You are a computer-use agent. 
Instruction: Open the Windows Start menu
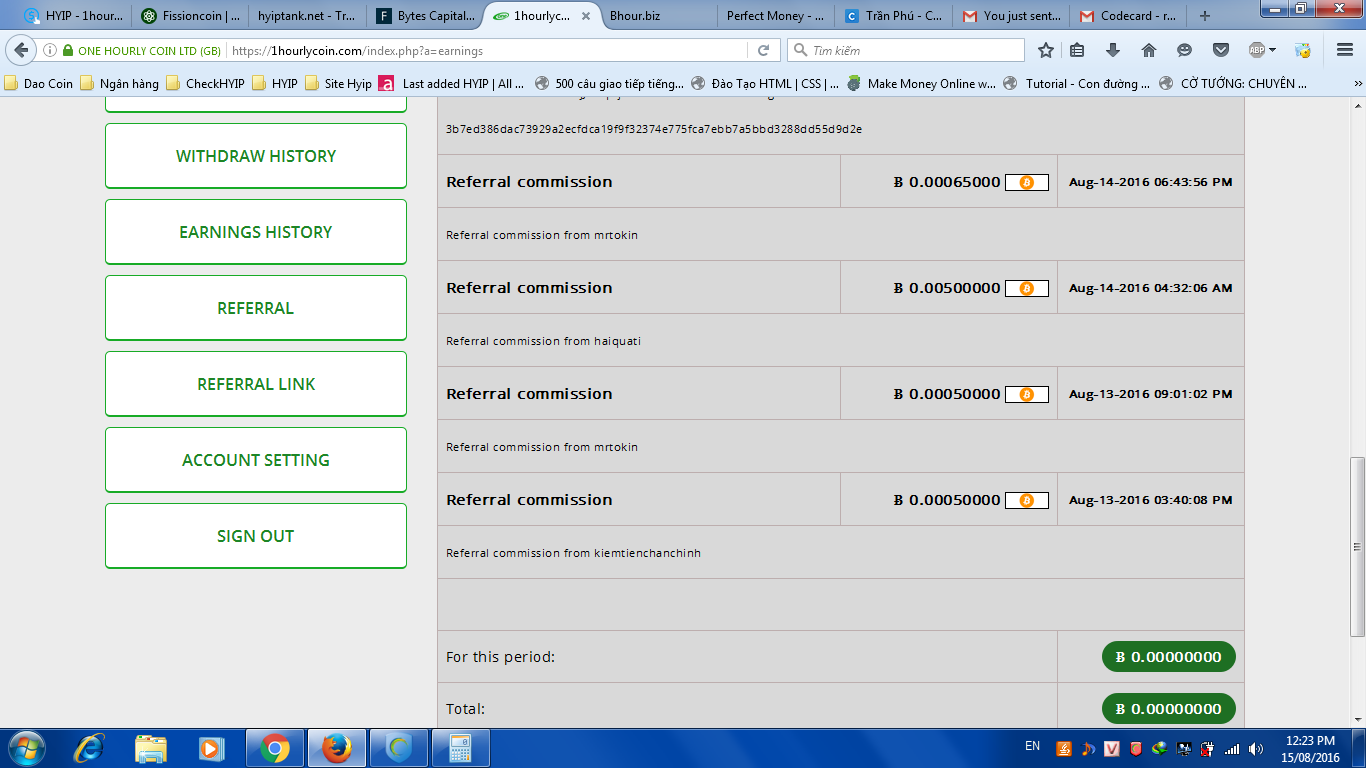coord(26,748)
